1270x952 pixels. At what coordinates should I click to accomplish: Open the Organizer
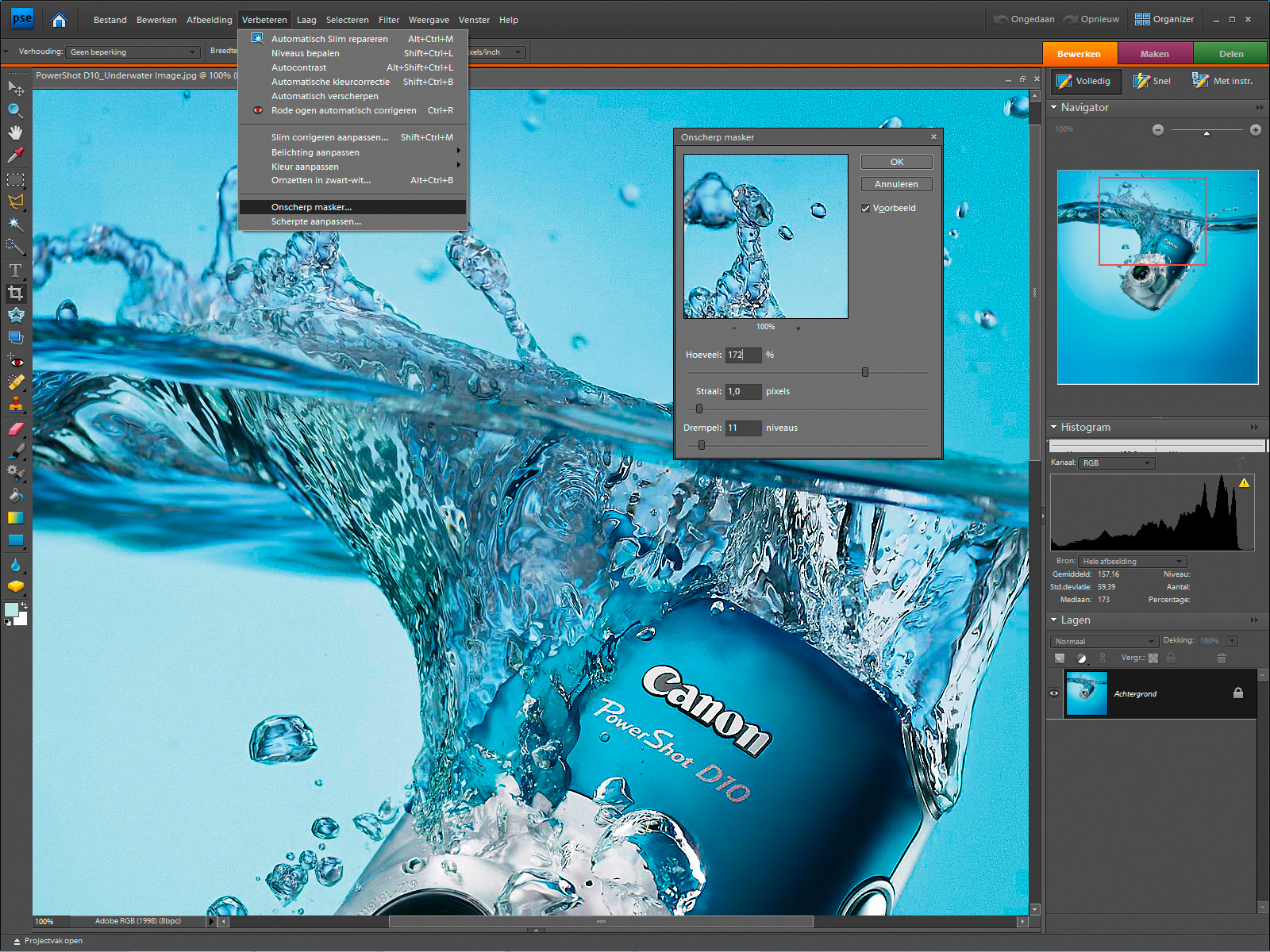[1164, 19]
